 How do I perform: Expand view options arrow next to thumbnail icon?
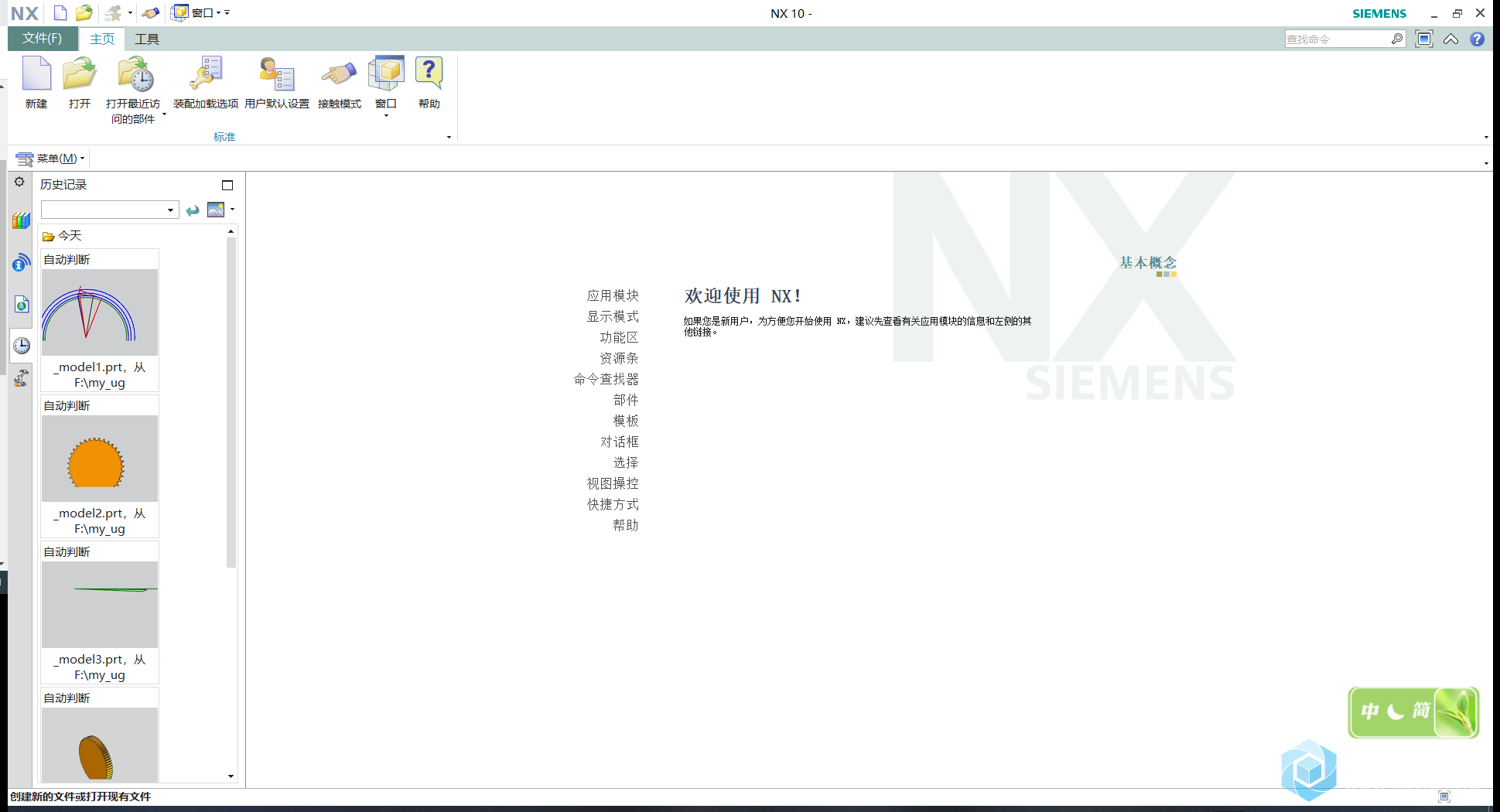tap(232, 210)
